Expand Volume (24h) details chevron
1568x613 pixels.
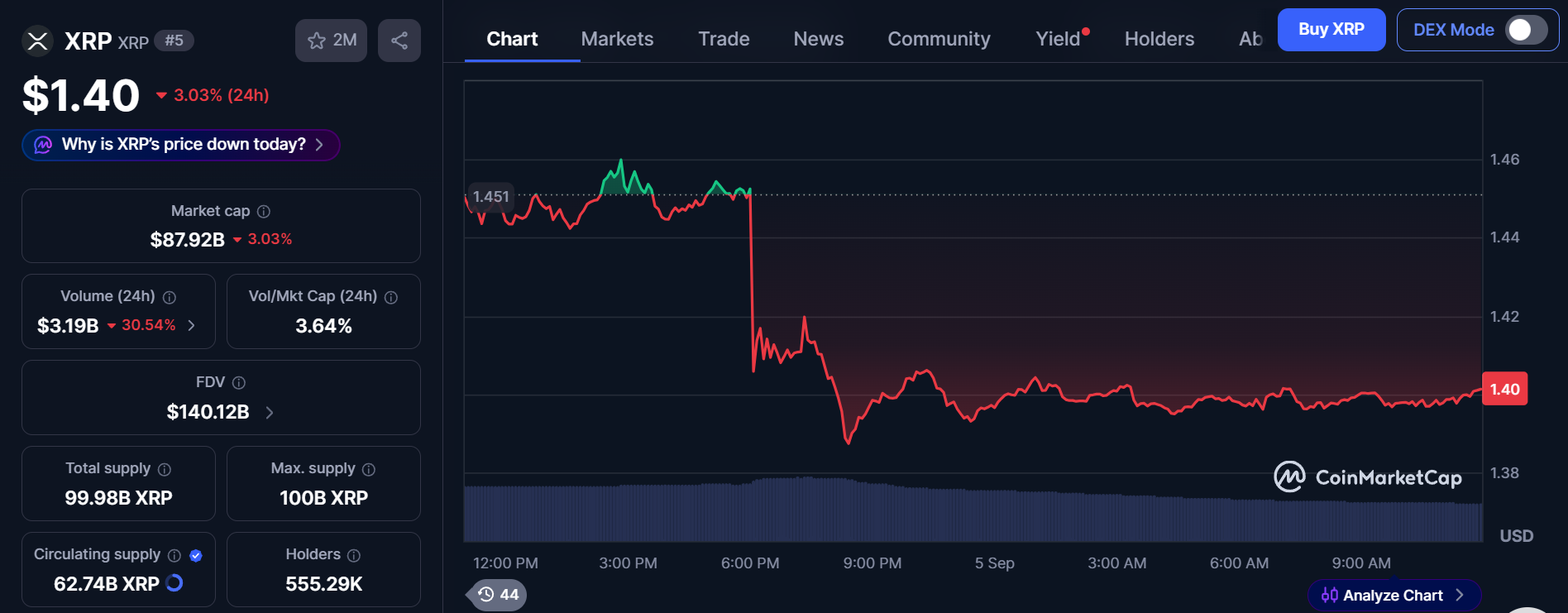pyautogui.click(x=192, y=325)
